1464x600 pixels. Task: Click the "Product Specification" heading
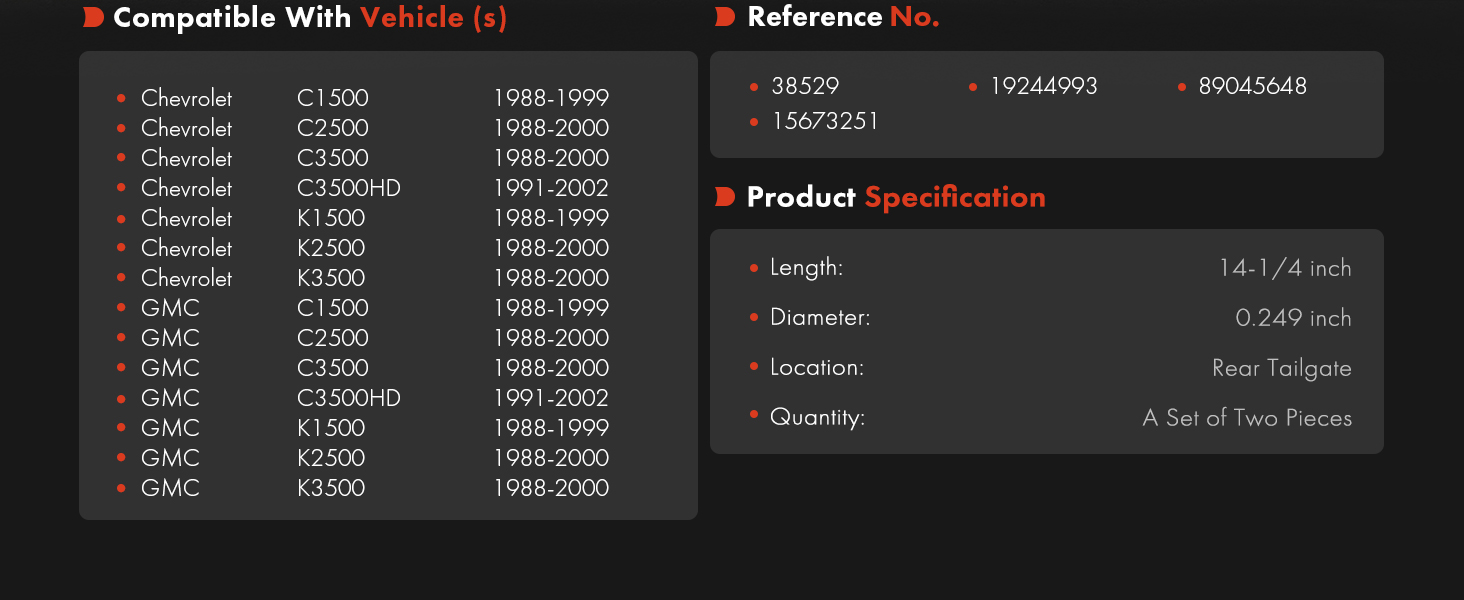tap(896, 197)
